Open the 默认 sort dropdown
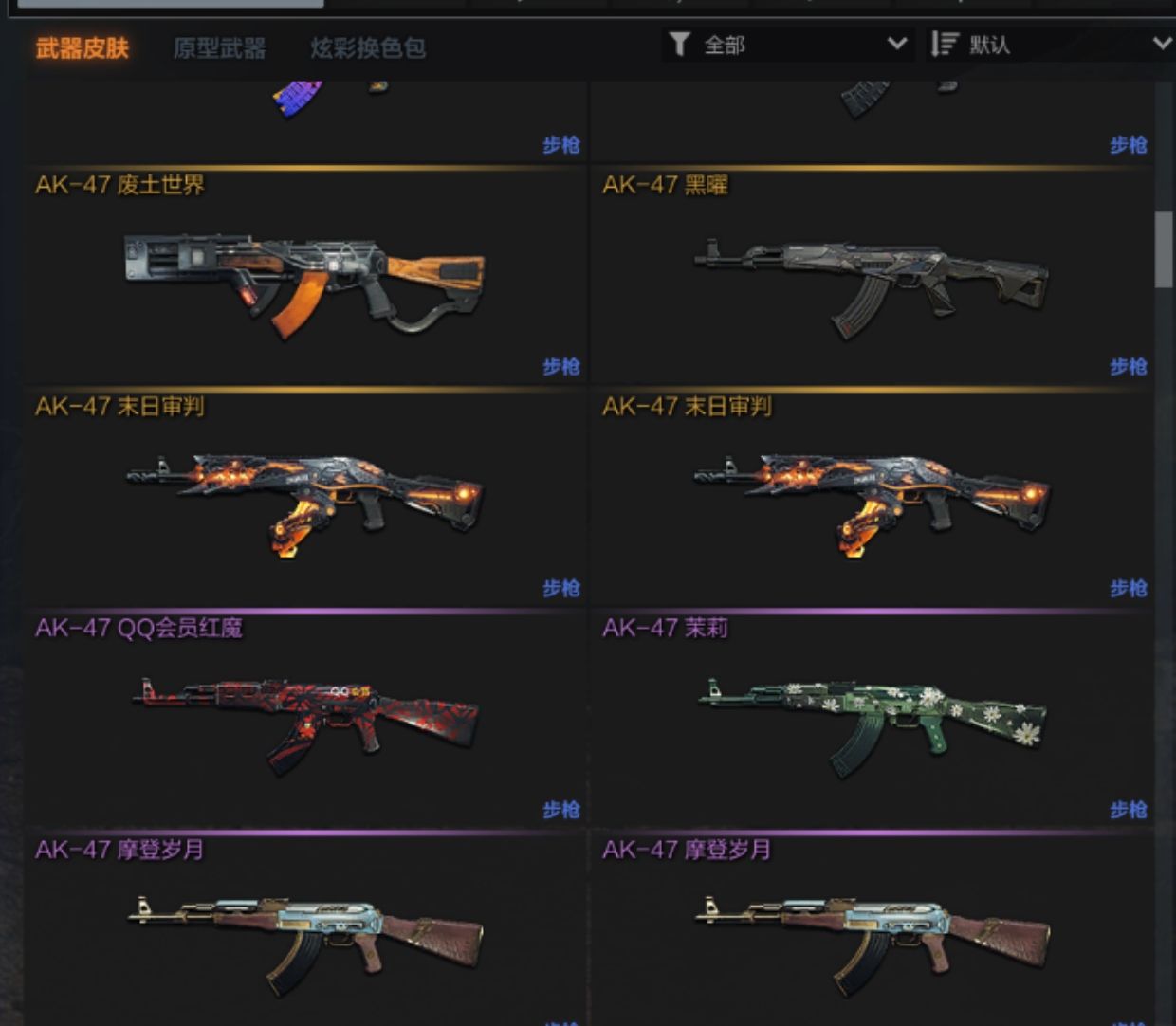 pos(1050,44)
